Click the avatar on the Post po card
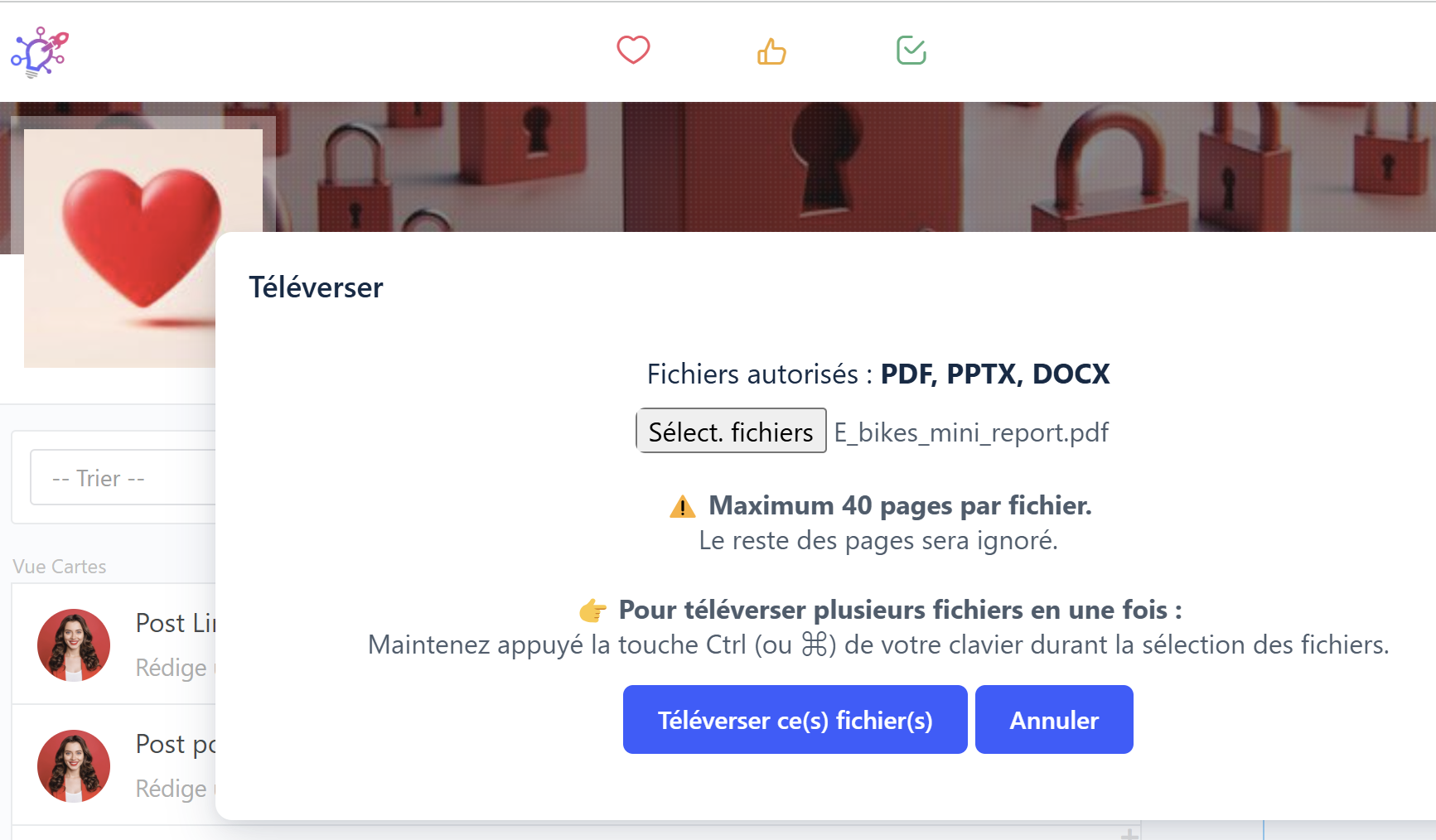 click(74, 766)
